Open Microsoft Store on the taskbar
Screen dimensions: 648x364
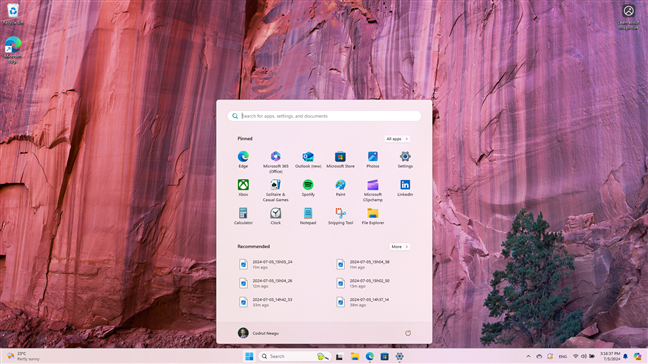[384, 356]
